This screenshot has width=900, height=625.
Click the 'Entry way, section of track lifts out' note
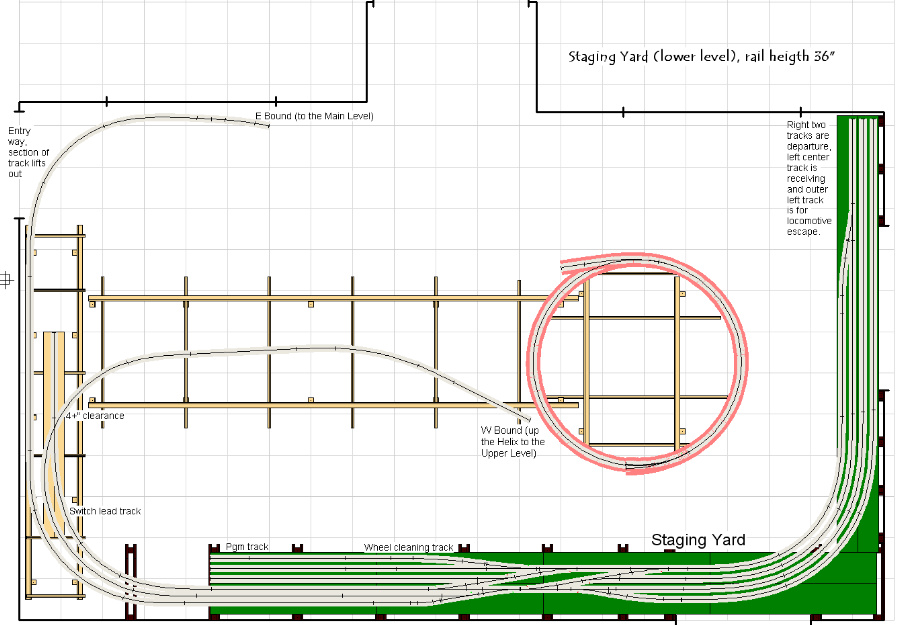pos(28,152)
